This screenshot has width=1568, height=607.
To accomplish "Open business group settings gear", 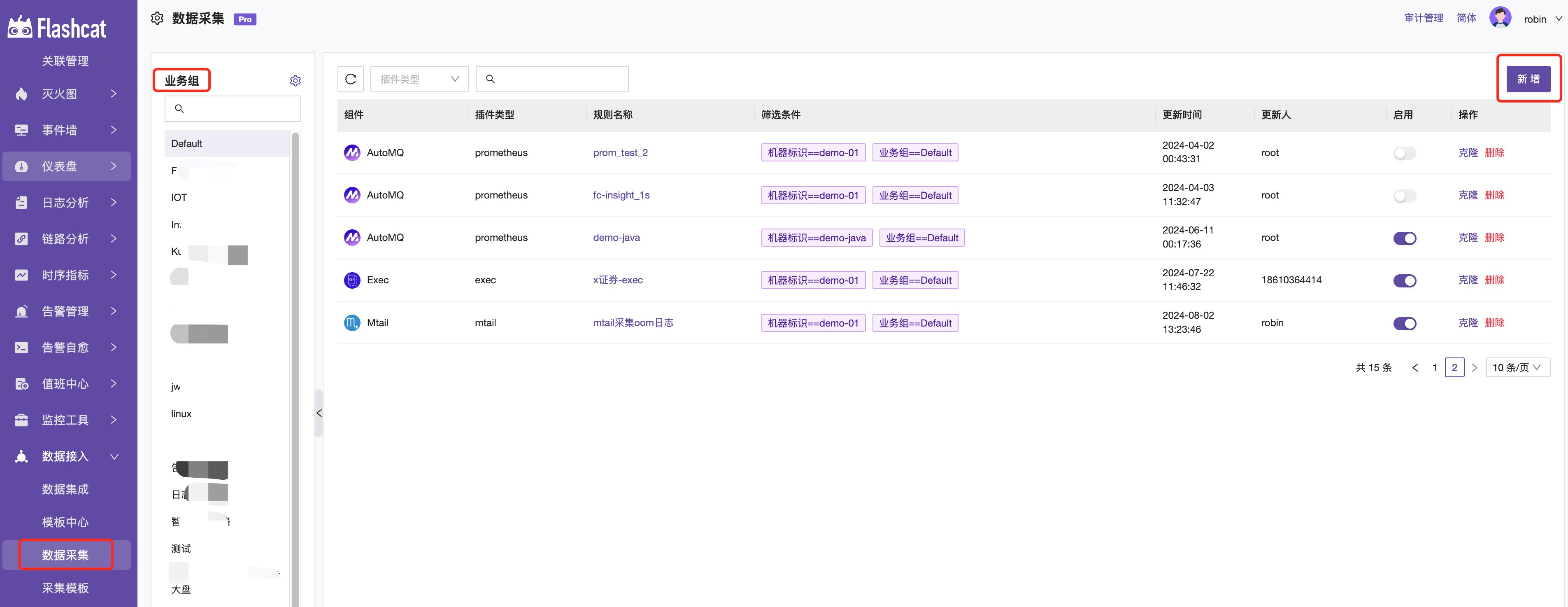I will tap(295, 80).
